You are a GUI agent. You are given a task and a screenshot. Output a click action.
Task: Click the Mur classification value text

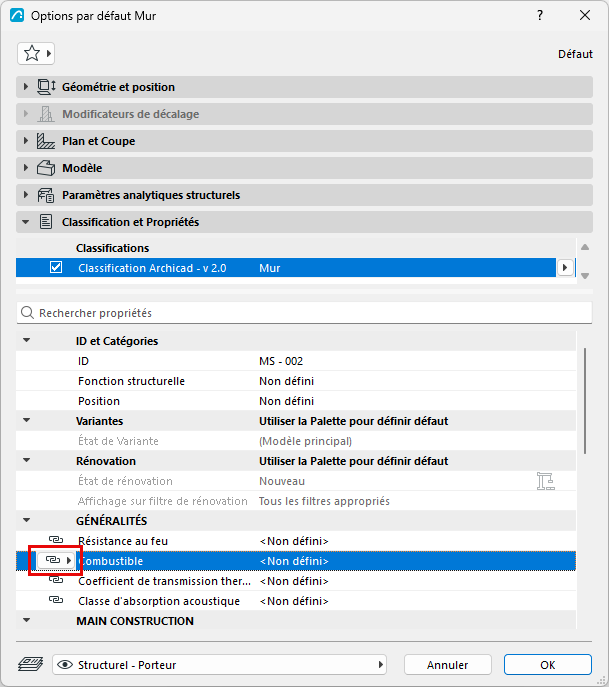[x=269, y=268]
